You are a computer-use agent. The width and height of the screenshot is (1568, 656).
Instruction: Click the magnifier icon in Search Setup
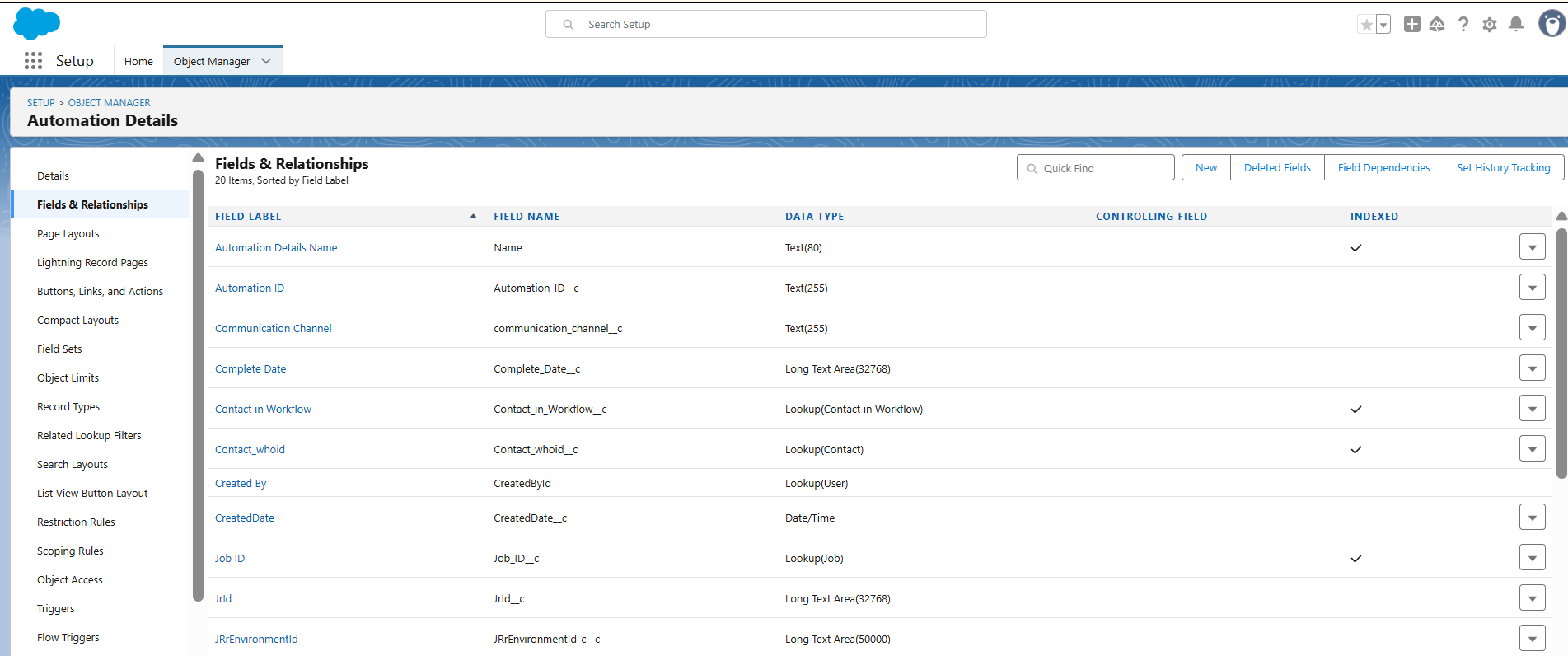point(569,25)
